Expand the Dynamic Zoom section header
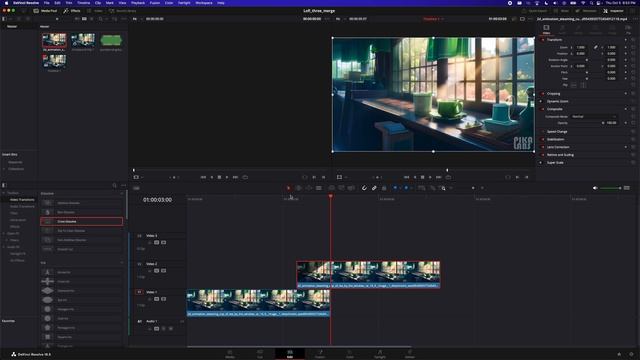640x360 pixels. [x=558, y=101]
